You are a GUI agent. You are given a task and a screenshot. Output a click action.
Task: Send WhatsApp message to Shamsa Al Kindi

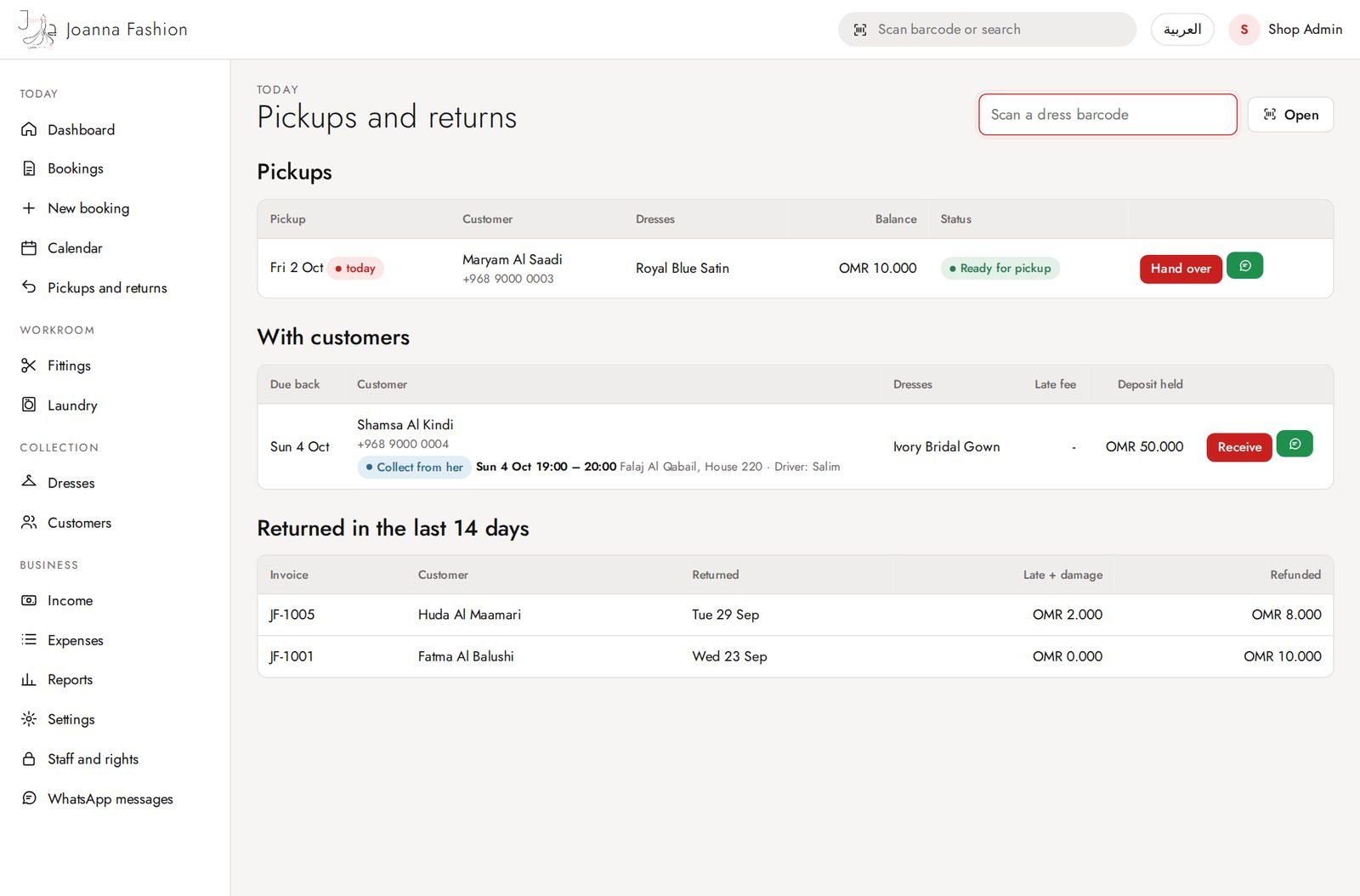point(1295,444)
